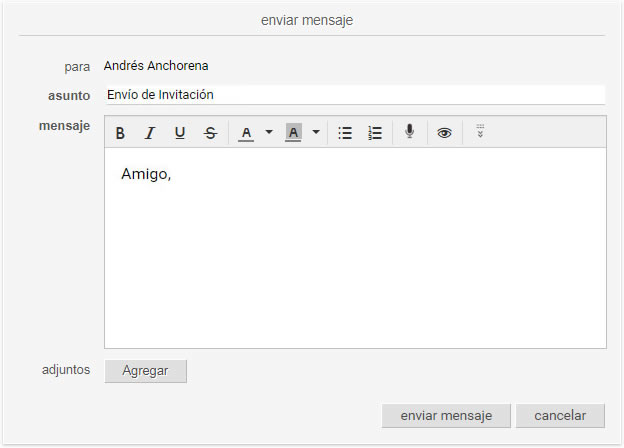Cancel the message with cancelar button
Image resolution: width=624 pixels, height=448 pixels.
pos(560,416)
